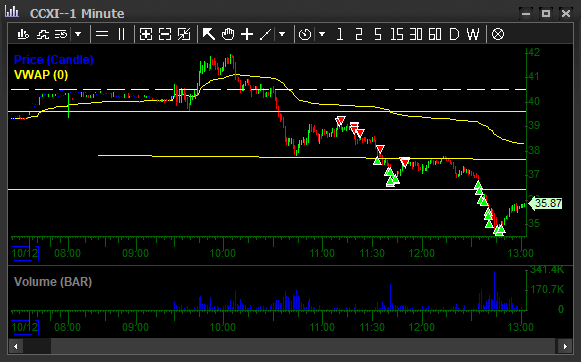Select the hand pan tool

pos(228,34)
